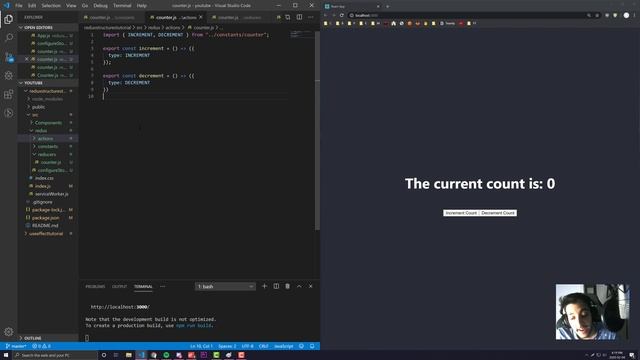Open package.json in the explorer
The width and height of the screenshot is (640, 360).
[48, 218]
